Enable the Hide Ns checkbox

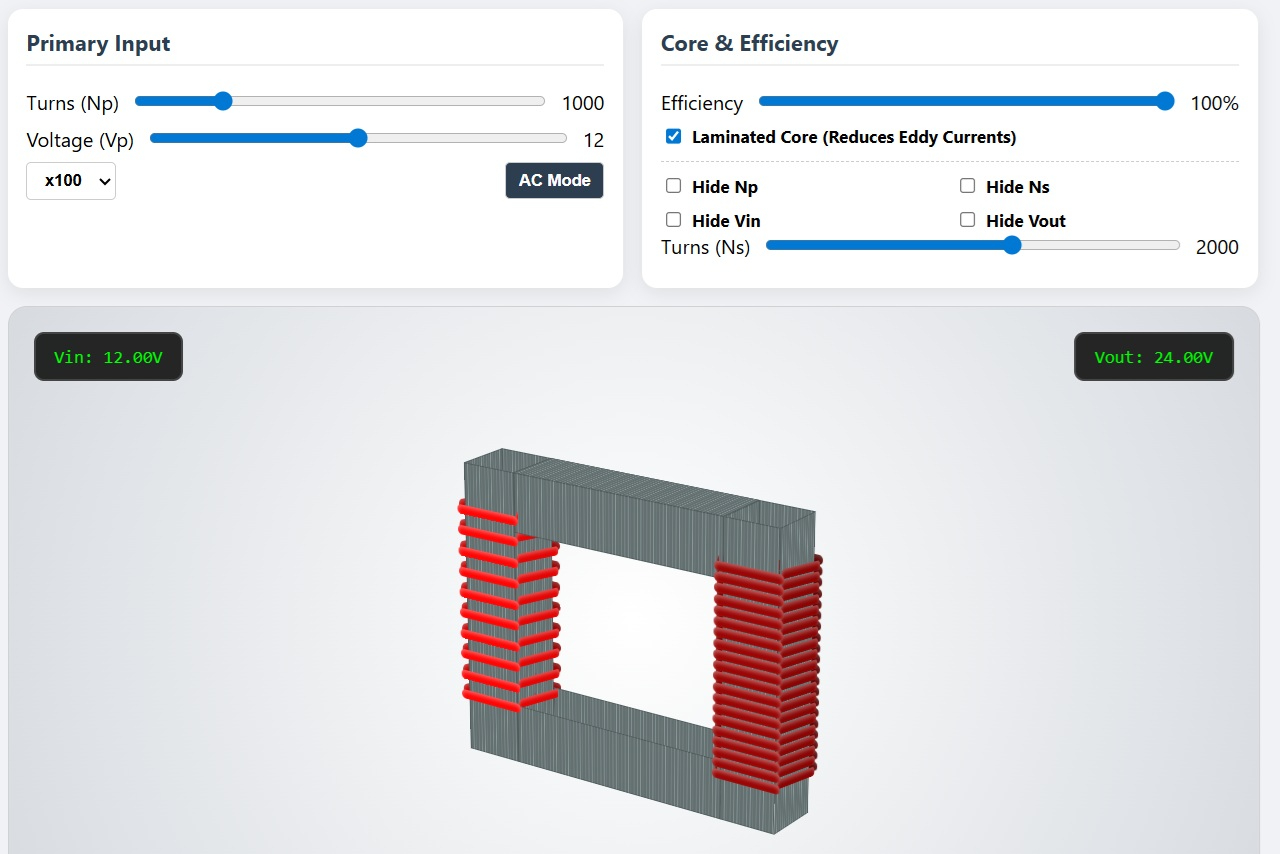click(x=967, y=186)
